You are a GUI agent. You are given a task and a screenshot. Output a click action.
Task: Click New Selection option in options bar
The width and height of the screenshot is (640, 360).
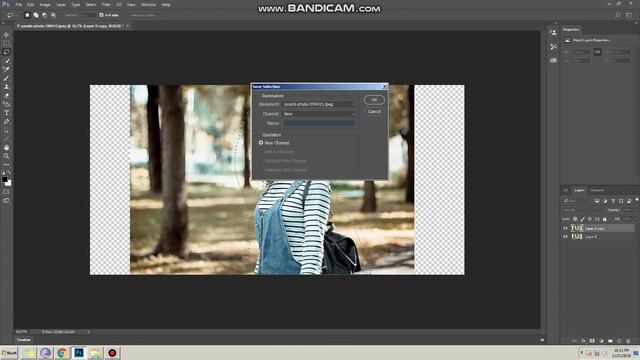[27, 15]
